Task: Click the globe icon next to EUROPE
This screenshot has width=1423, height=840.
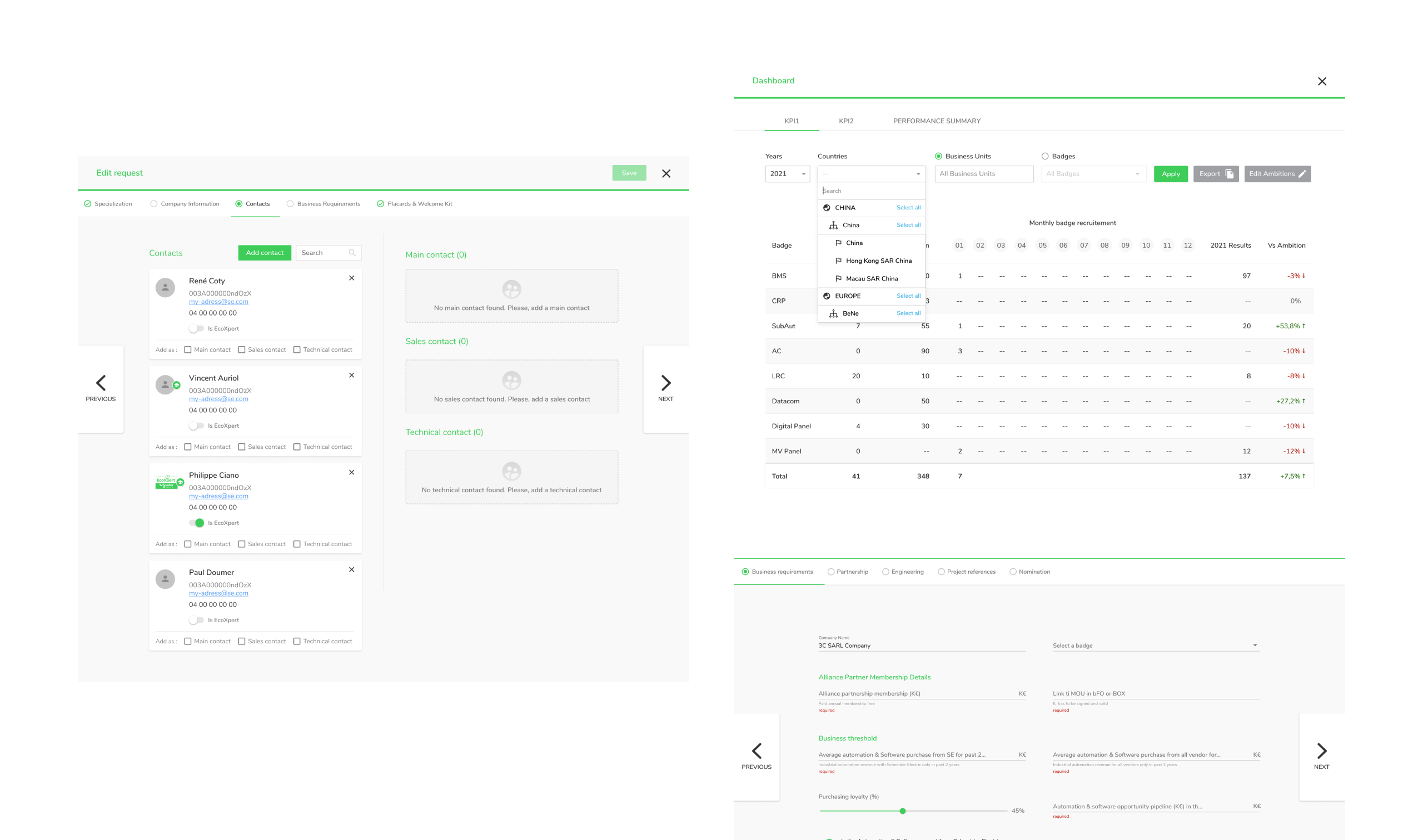Action: tap(827, 296)
